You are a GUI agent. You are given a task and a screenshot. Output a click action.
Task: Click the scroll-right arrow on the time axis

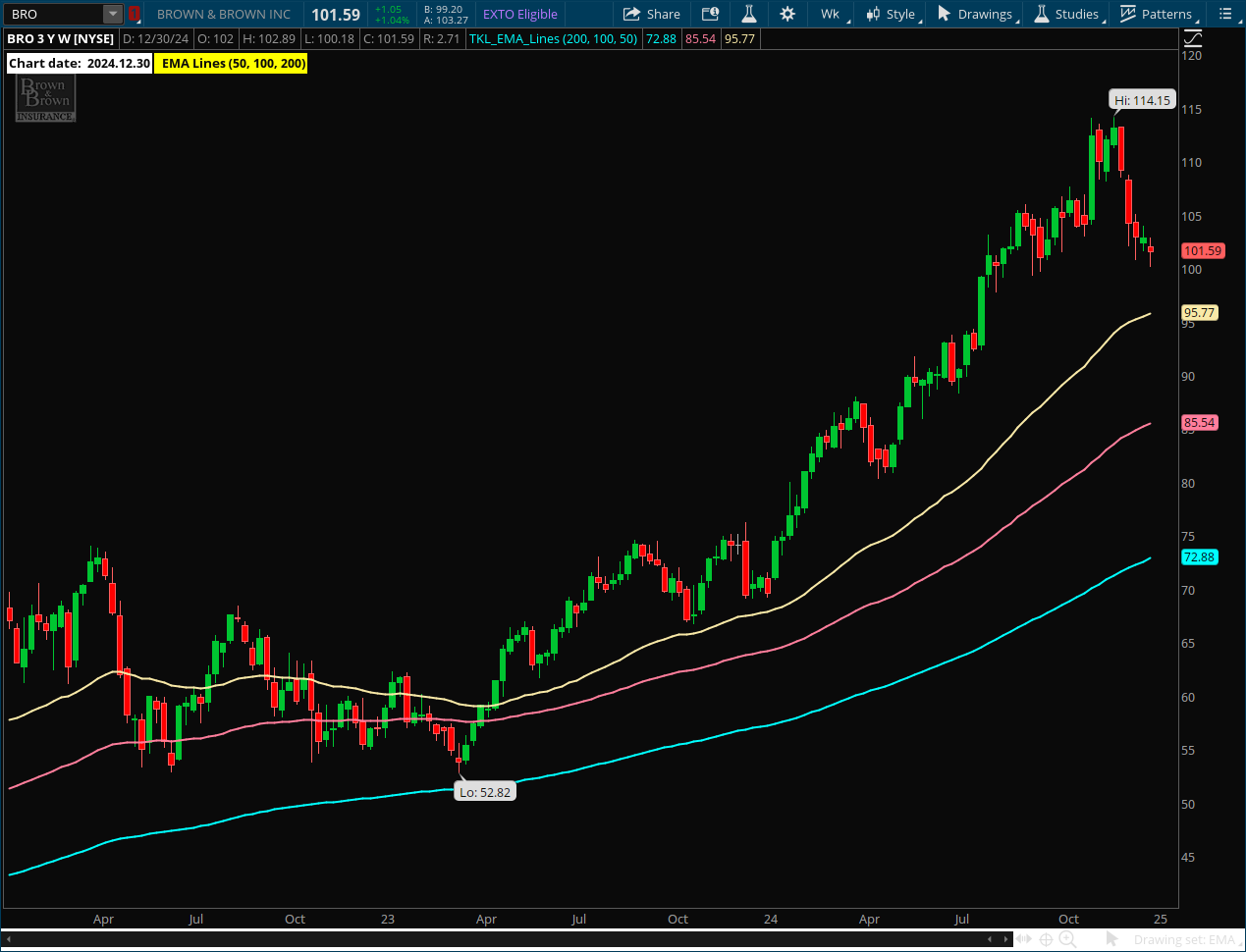(x=1004, y=939)
